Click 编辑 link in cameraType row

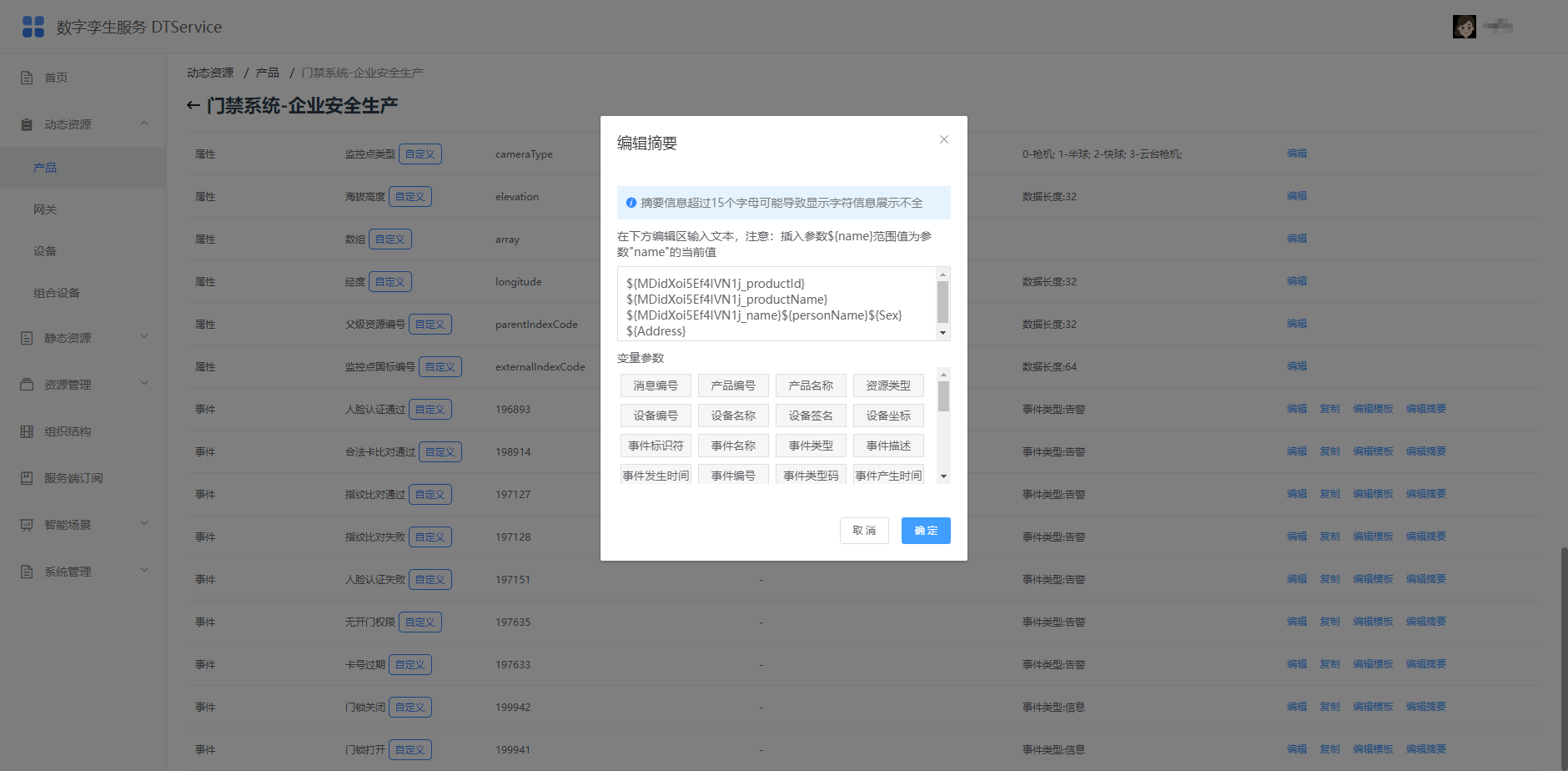pos(1297,154)
